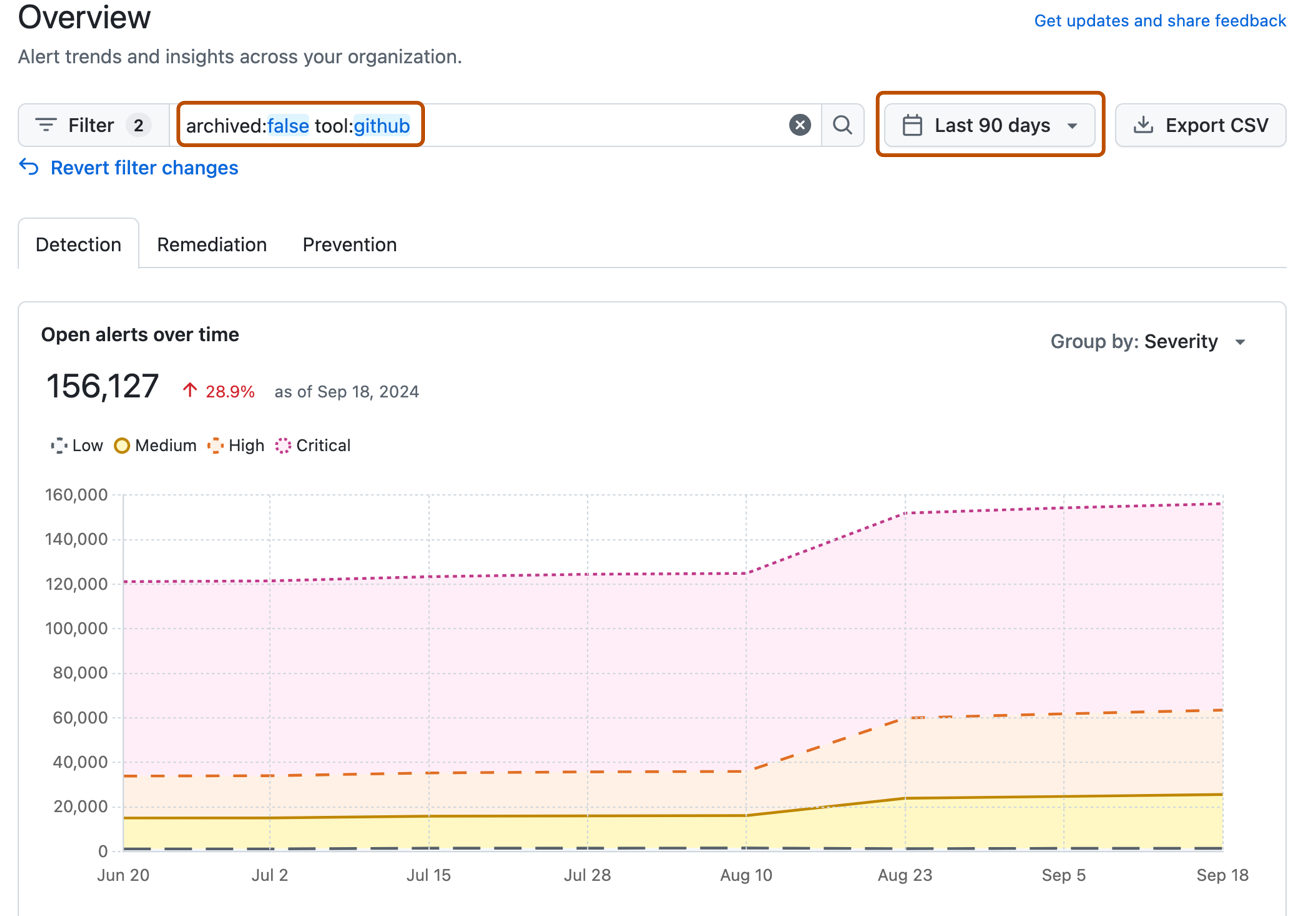
Task: Toggle Critical severity series in legend
Action: 313,446
